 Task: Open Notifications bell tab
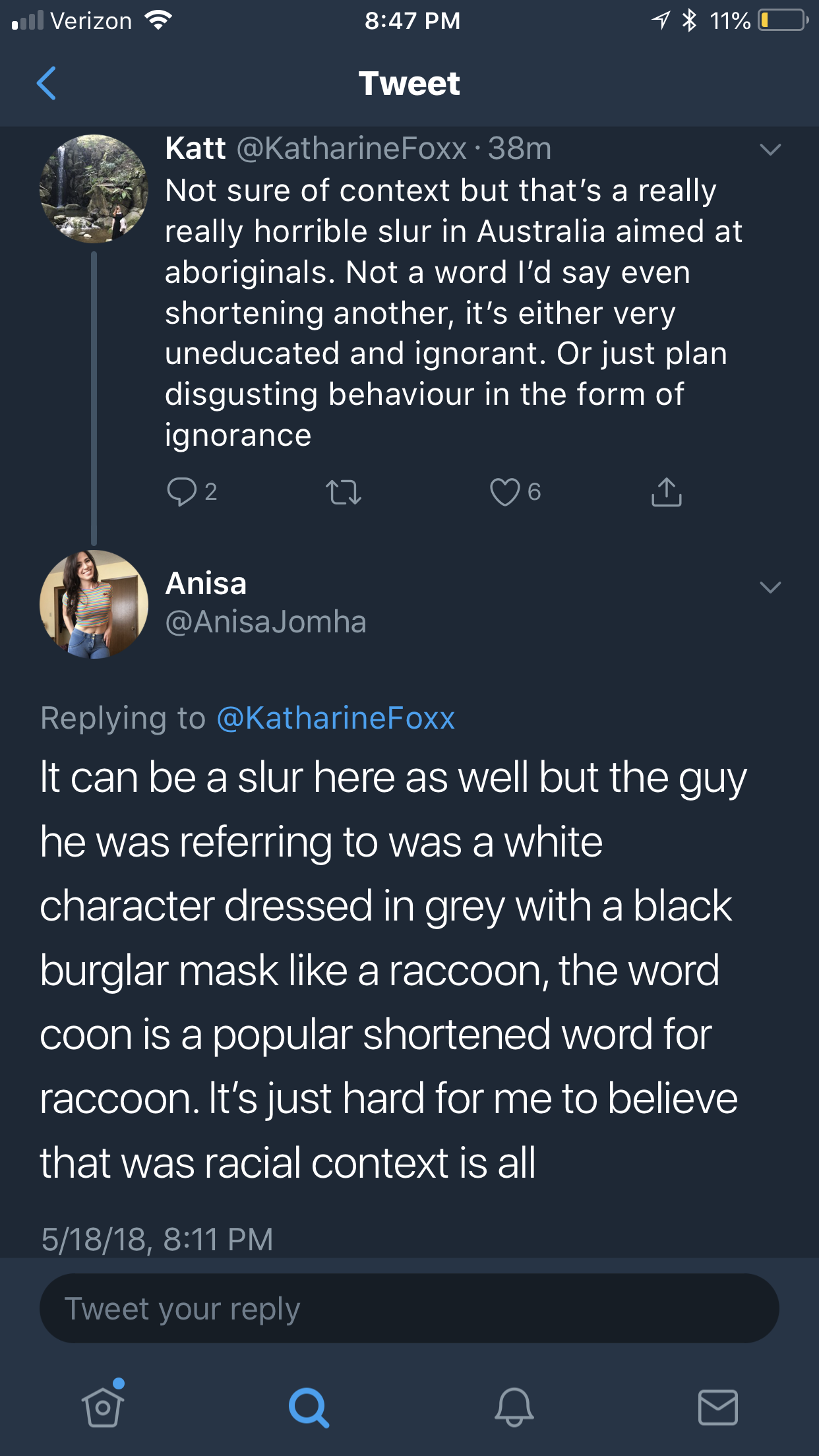tap(514, 1407)
